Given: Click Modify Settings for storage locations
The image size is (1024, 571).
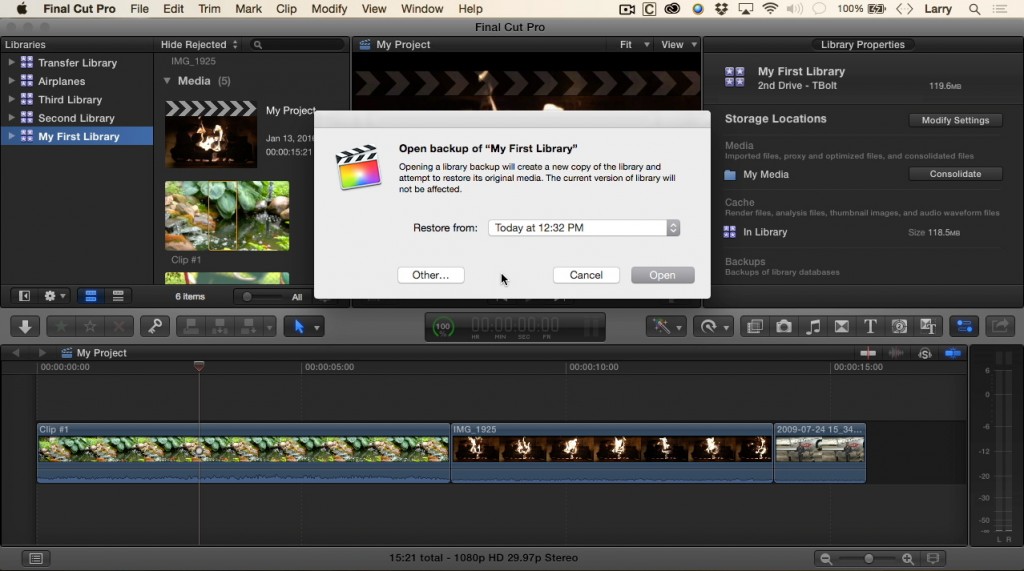Looking at the screenshot, I should pos(955,120).
